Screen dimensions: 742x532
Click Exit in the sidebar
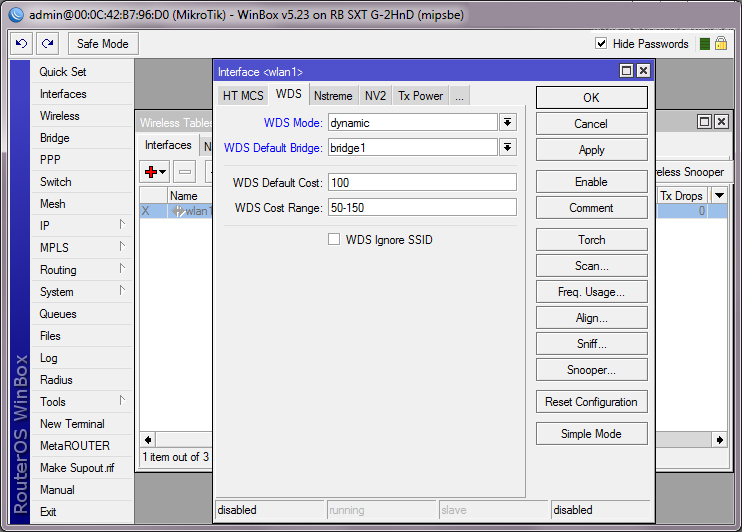pos(81,512)
